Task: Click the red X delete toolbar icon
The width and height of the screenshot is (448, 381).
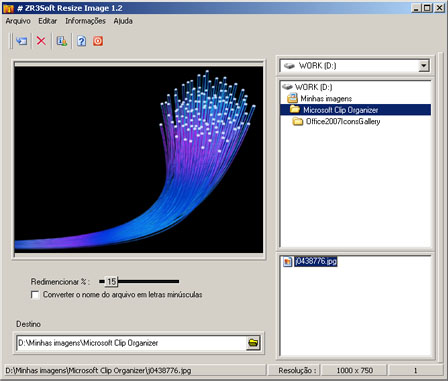Action: 41,41
